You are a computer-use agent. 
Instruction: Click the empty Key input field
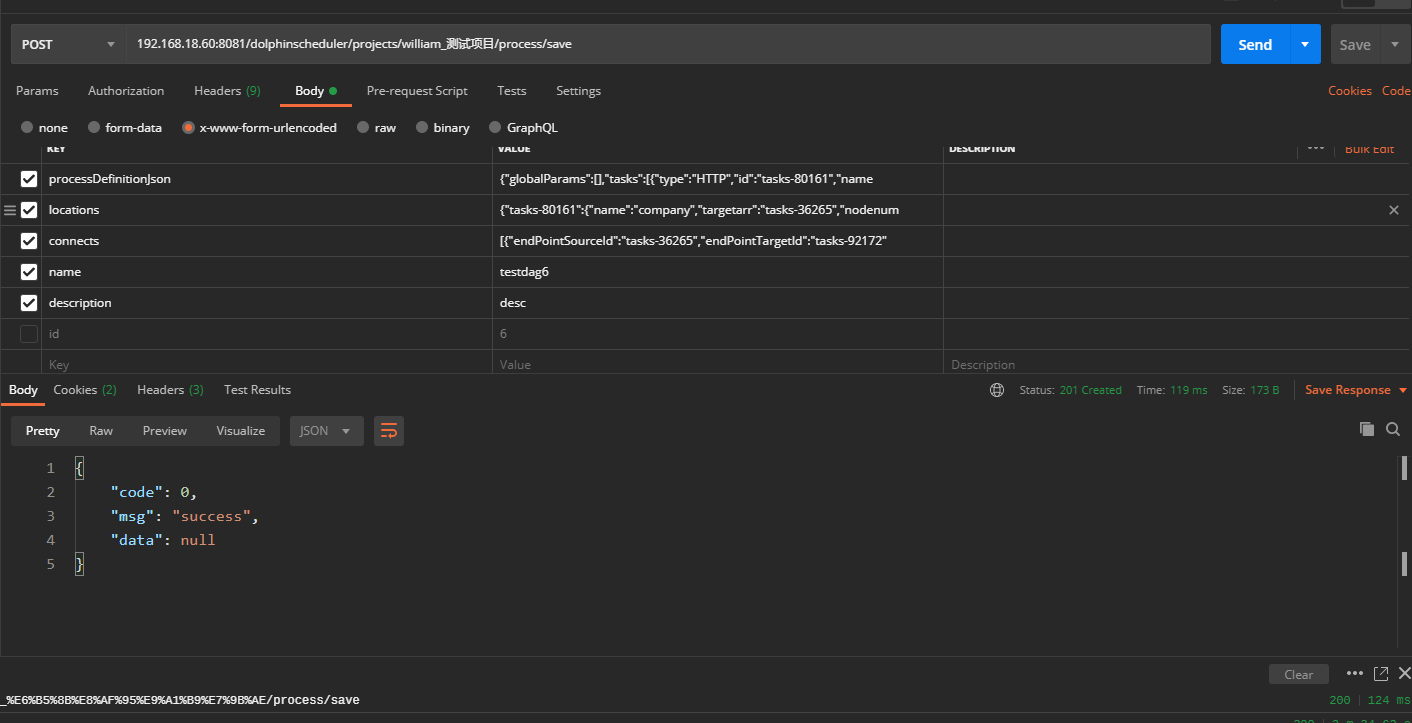click(x=267, y=365)
